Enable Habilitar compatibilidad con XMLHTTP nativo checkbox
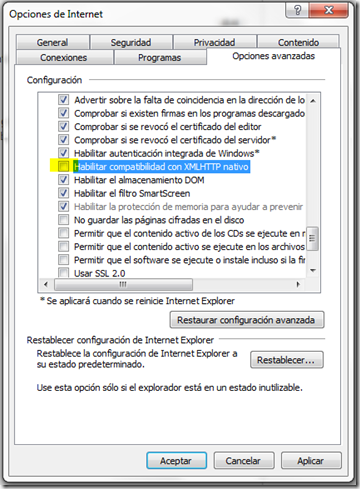 [63, 166]
